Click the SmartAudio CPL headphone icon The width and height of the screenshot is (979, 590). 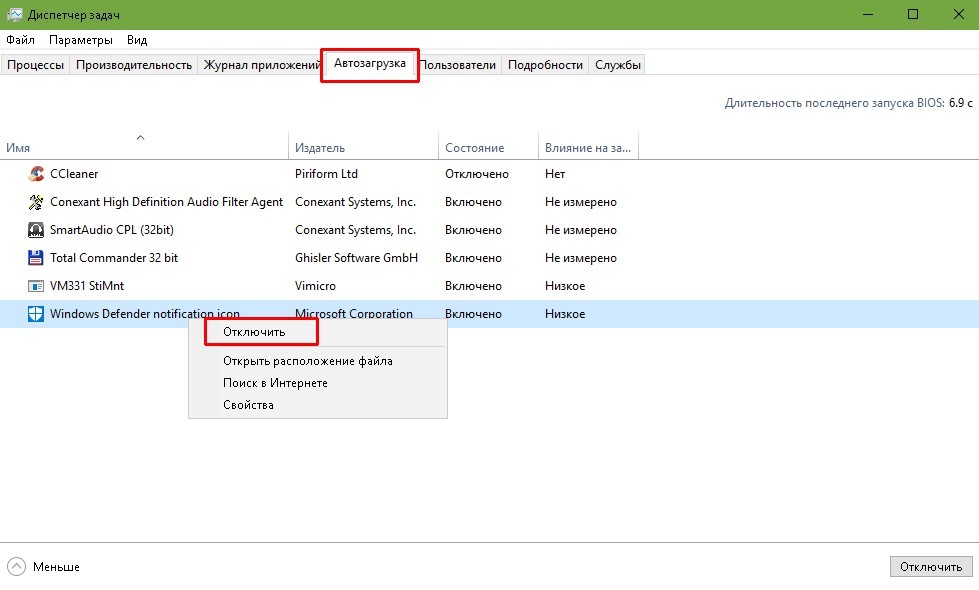coord(36,230)
